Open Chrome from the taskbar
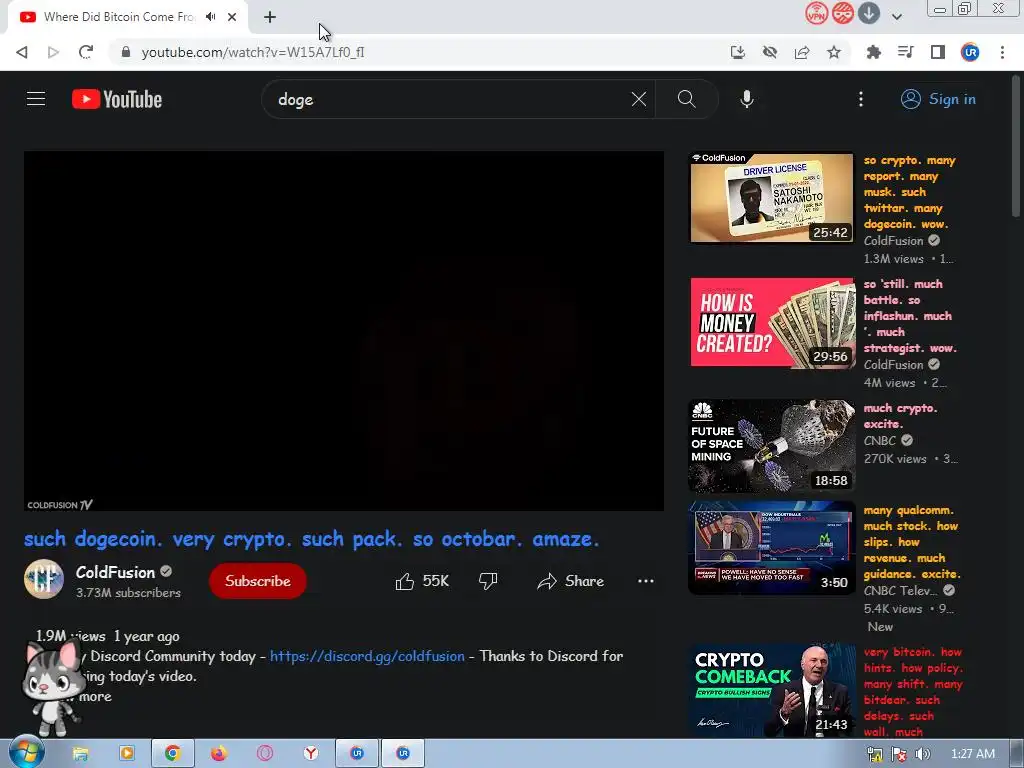Image resolution: width=1024 pixels, height=768 pixels. (172, 754)
